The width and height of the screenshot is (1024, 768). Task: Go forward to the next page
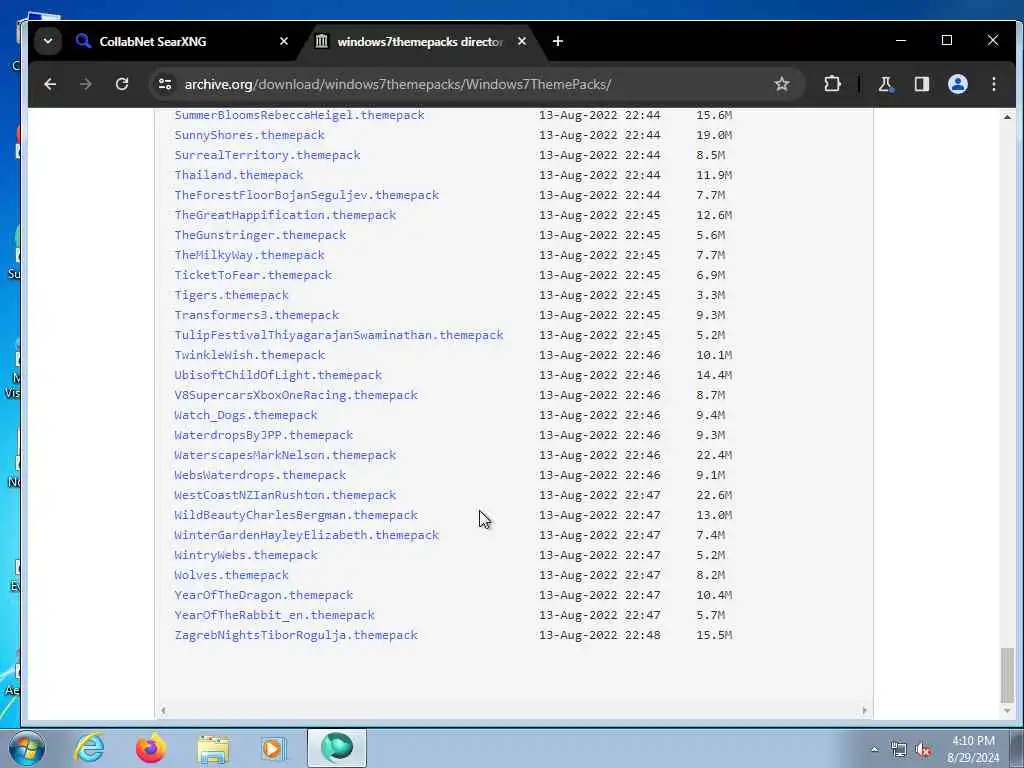(x=86, y=84)
